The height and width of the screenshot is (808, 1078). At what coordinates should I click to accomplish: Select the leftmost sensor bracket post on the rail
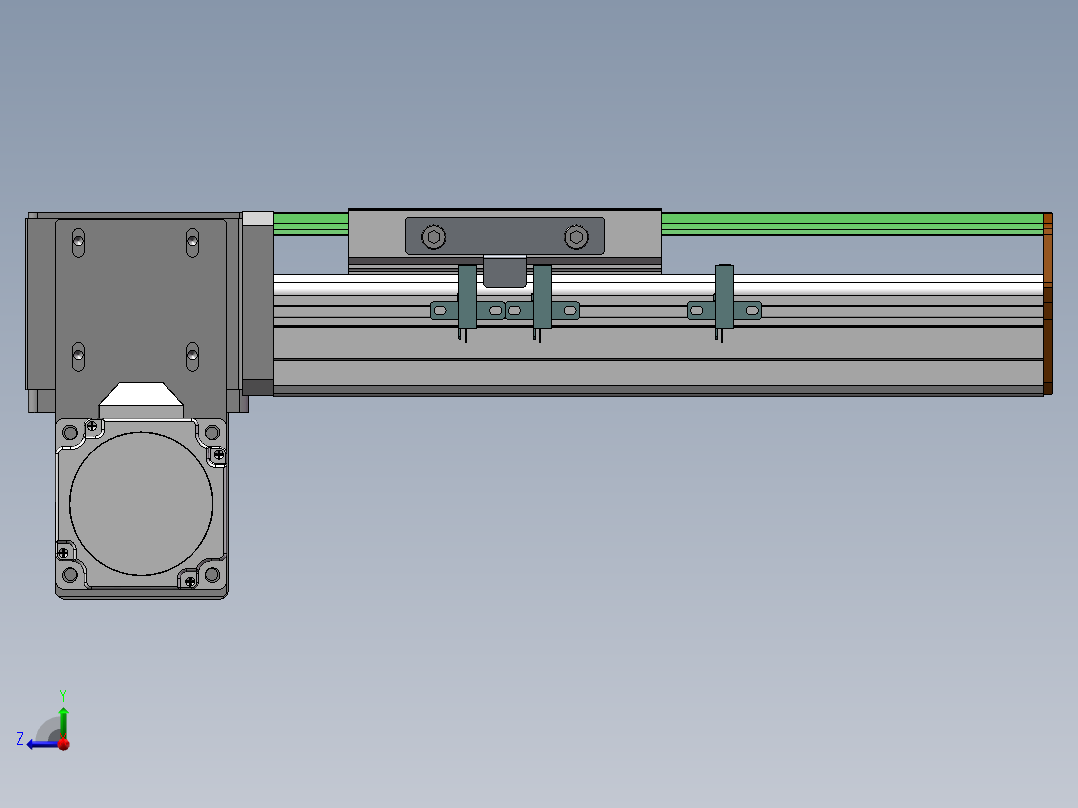[467, 297]
